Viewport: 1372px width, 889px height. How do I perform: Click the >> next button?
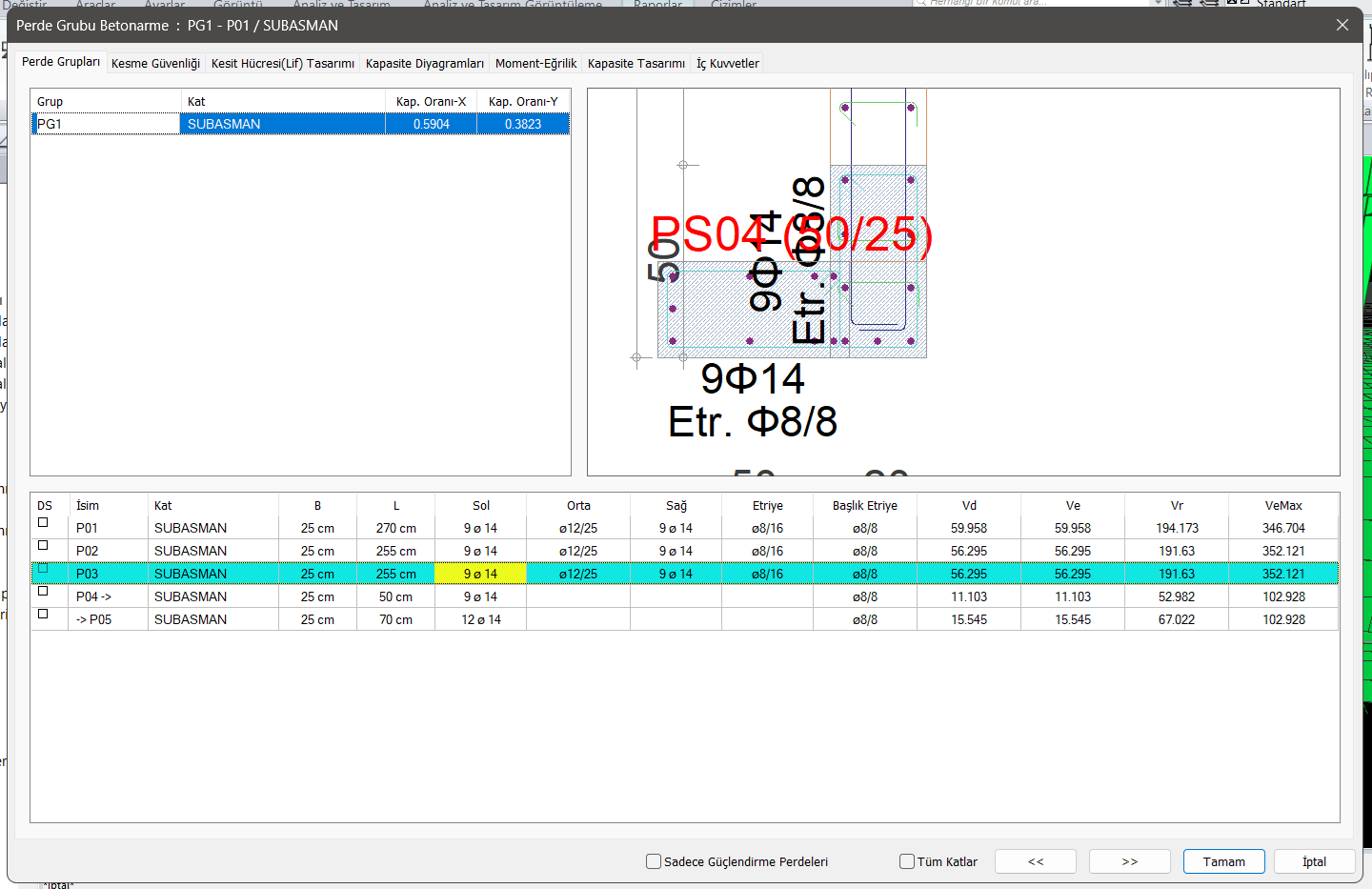[x=1130, y=861]
